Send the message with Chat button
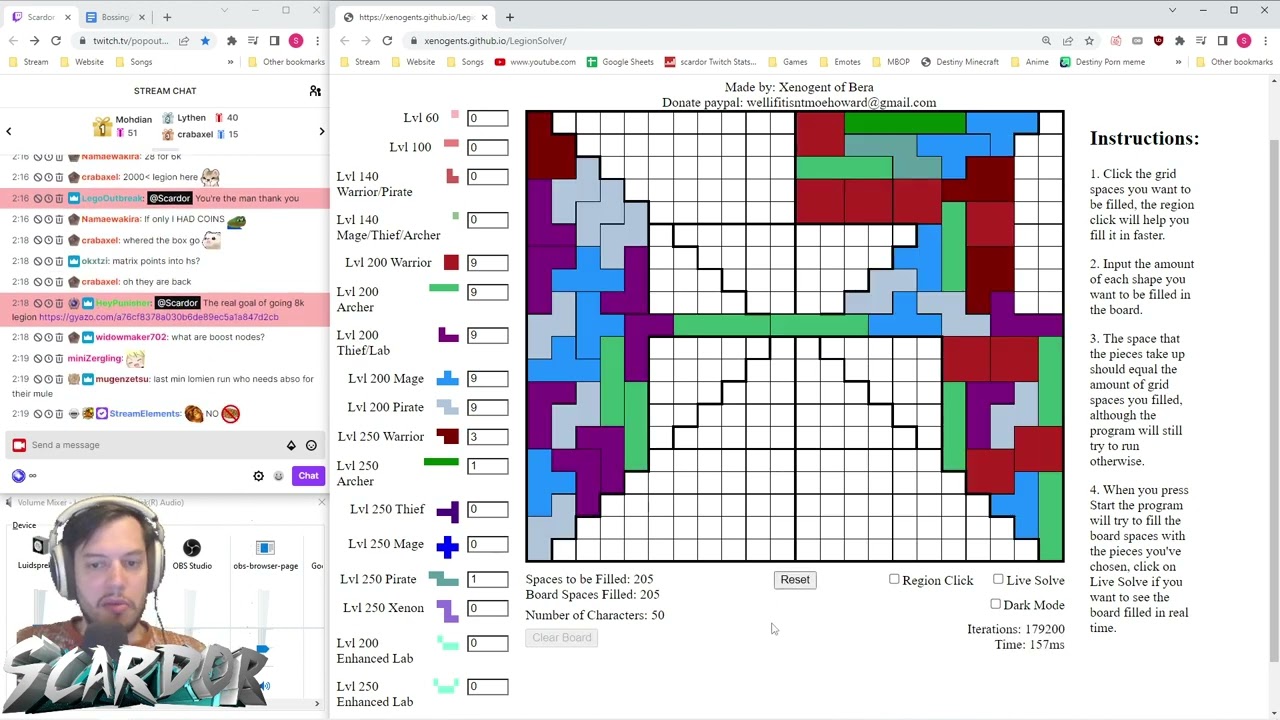Image resolution: width=1280 pixels, height=720 pixels. pos(308,476)
